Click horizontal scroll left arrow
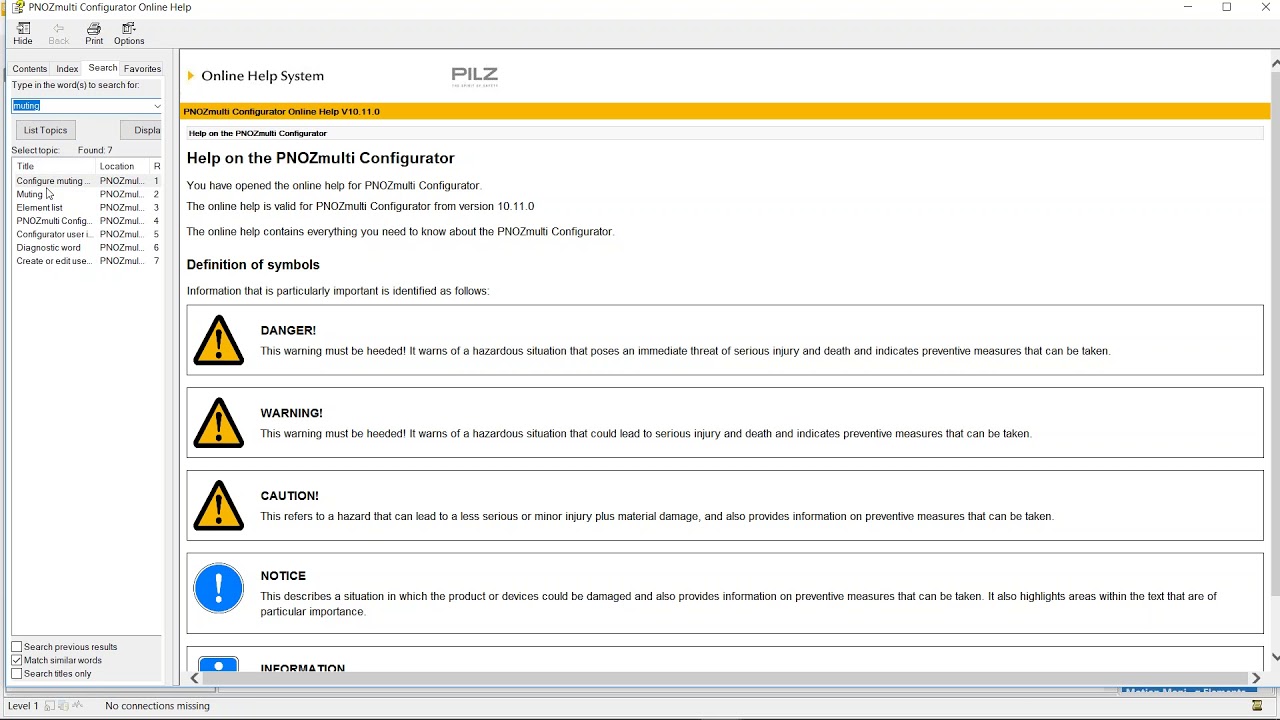This screenshot has height=720, width=1280. point(194,678)
